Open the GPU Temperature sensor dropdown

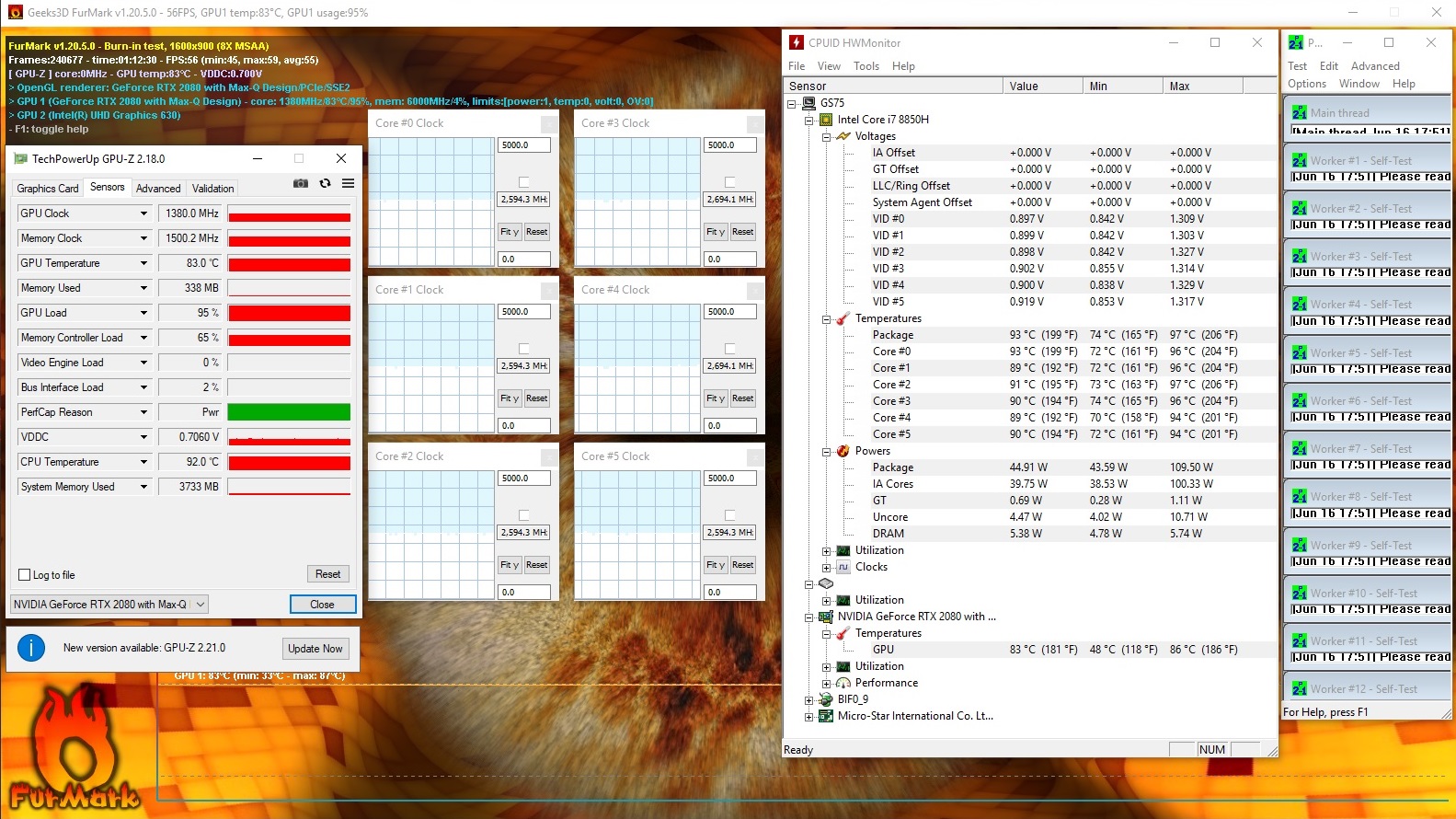click(x=143, y=263)
